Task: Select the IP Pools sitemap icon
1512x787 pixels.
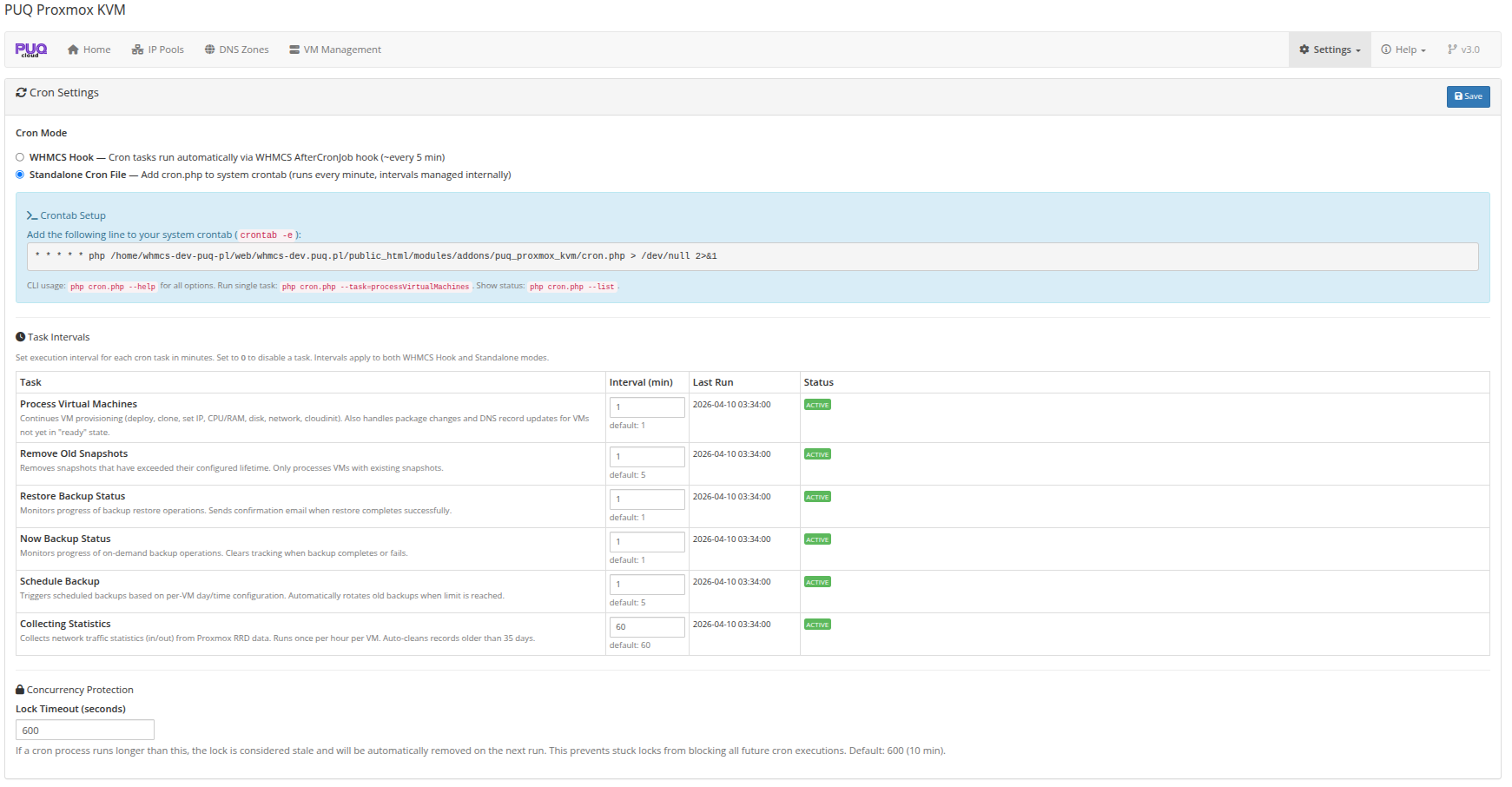Action: 136,50
